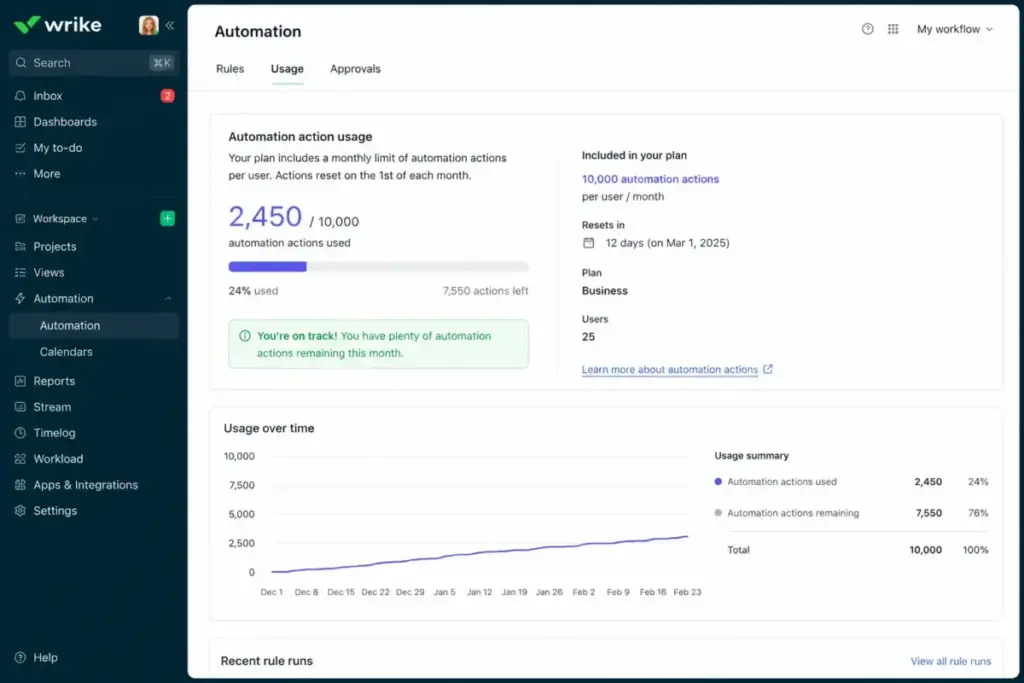This screenshot has height=683, width=1024.
Task: Click the Search magnifier icon
Action: click(x=21, y=63)
